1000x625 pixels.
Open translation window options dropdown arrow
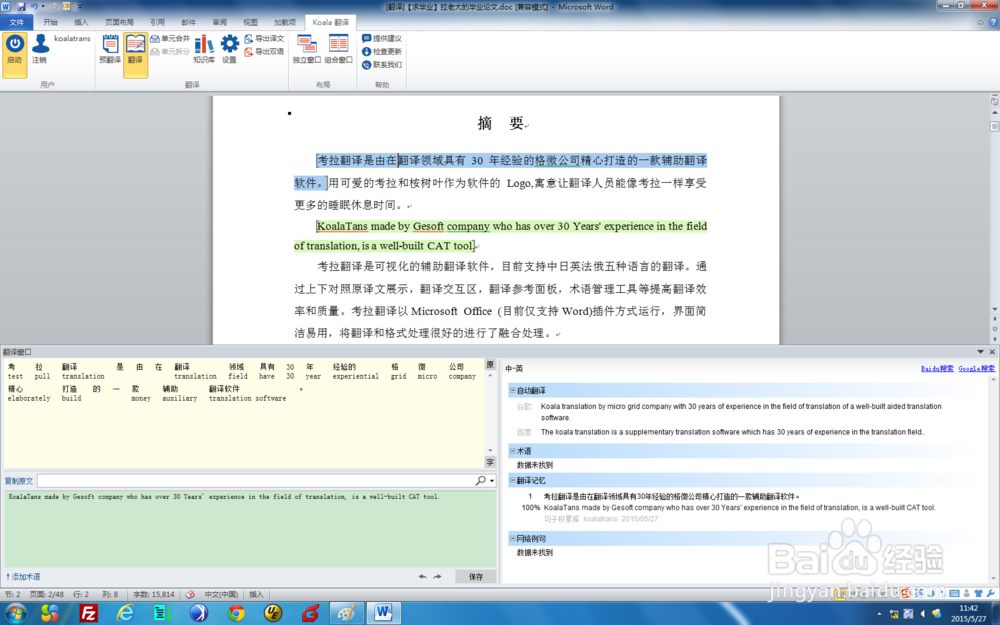tap(980, 352)
